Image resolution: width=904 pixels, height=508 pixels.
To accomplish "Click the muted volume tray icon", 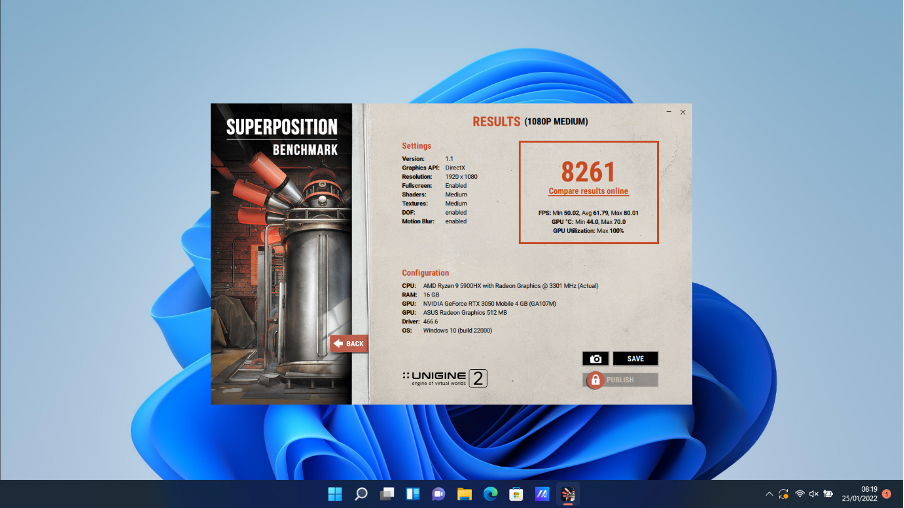I will [x=813, y=494].
